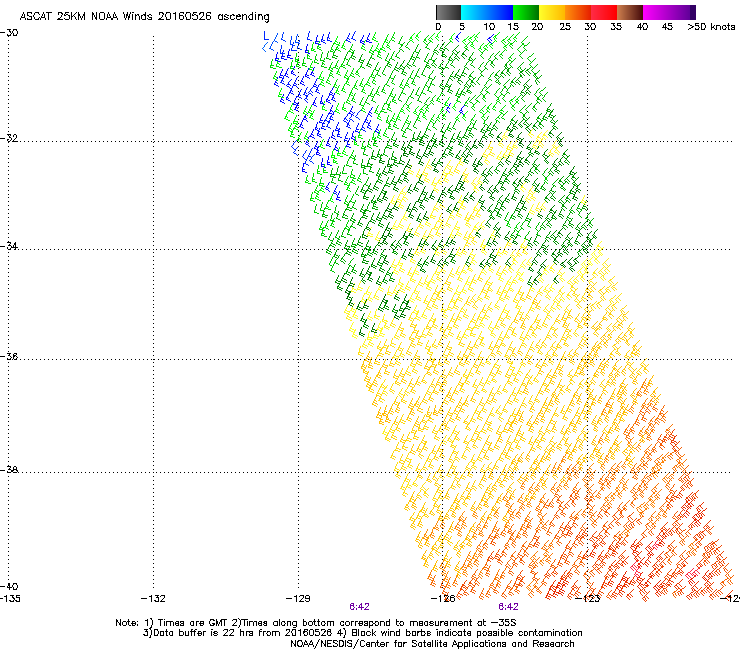Image resolution: width=740 pixels, height=650 pixels.
Task: Click the right purple 6:42 time label
Action: (x=508, y=607)
